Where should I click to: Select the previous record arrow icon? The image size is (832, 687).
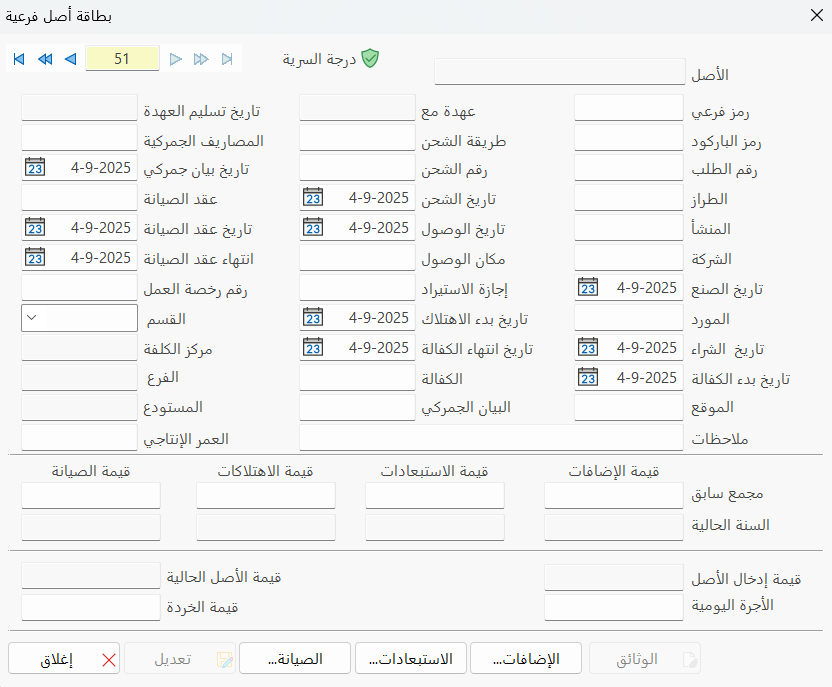pos(69,59)
